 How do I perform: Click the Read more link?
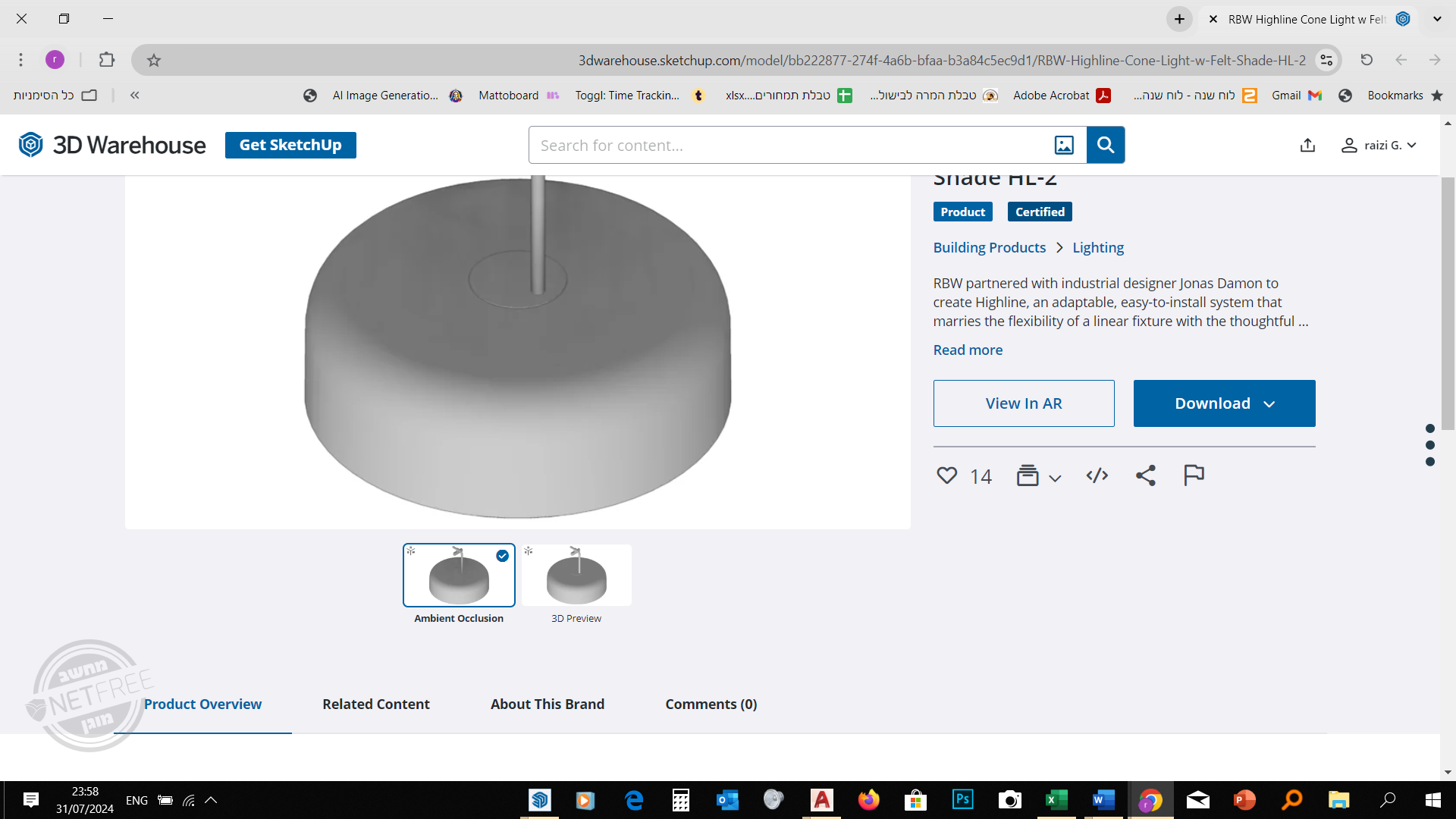tap(968, 350)
